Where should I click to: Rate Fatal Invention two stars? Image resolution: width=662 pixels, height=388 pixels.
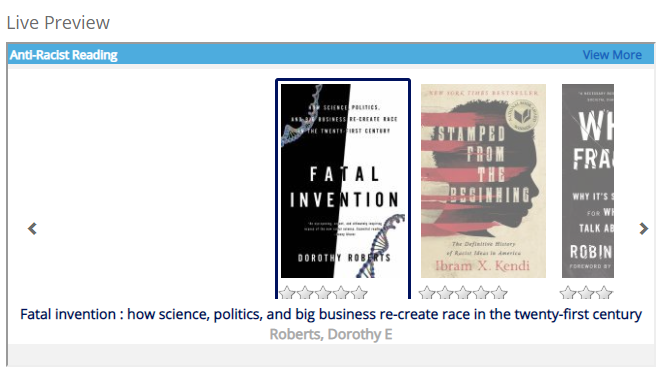[305, 293]
